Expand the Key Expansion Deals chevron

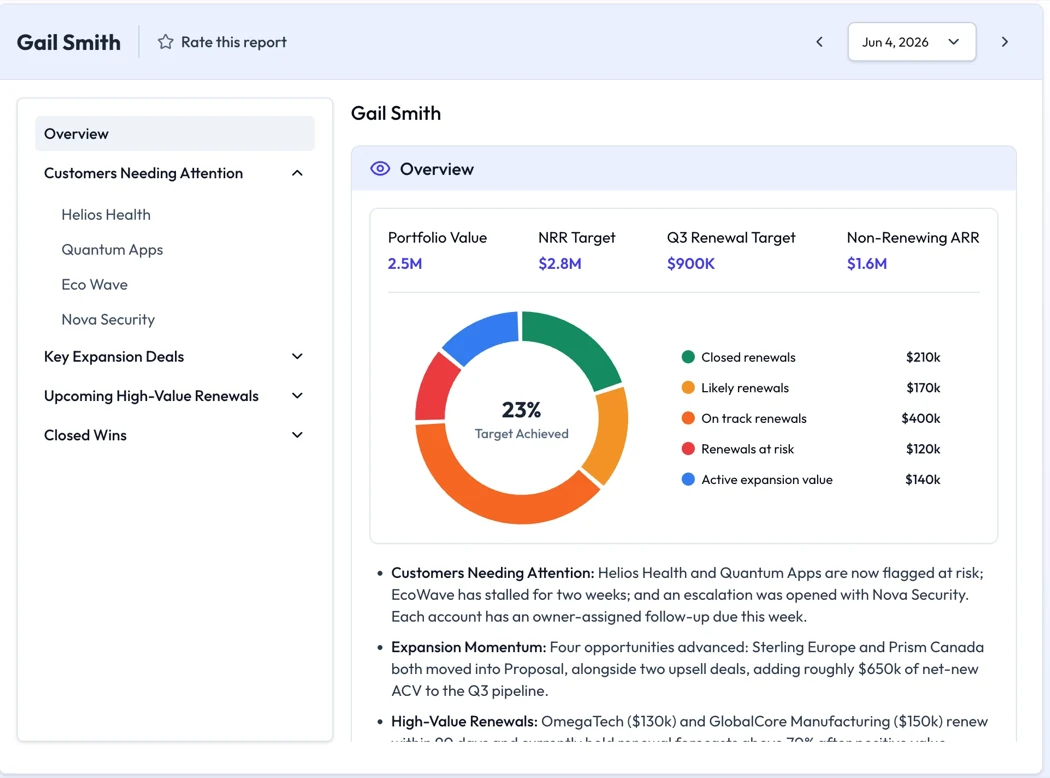point(297,357)
